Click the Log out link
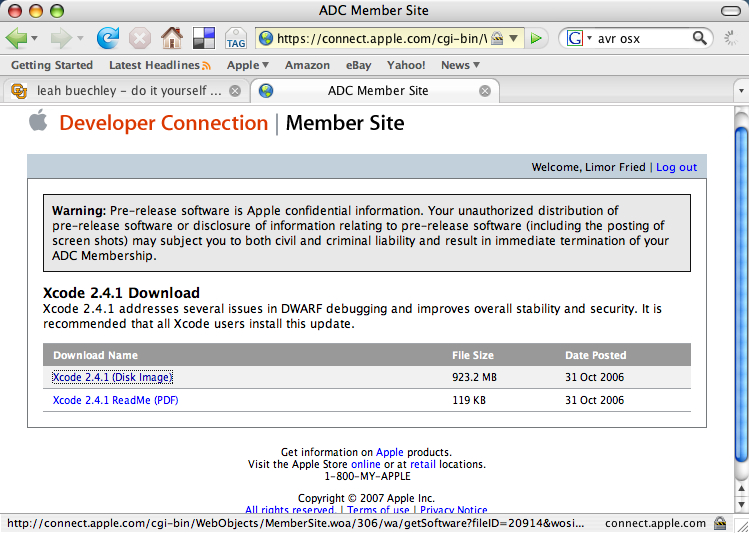 click(x=676, y=167)
